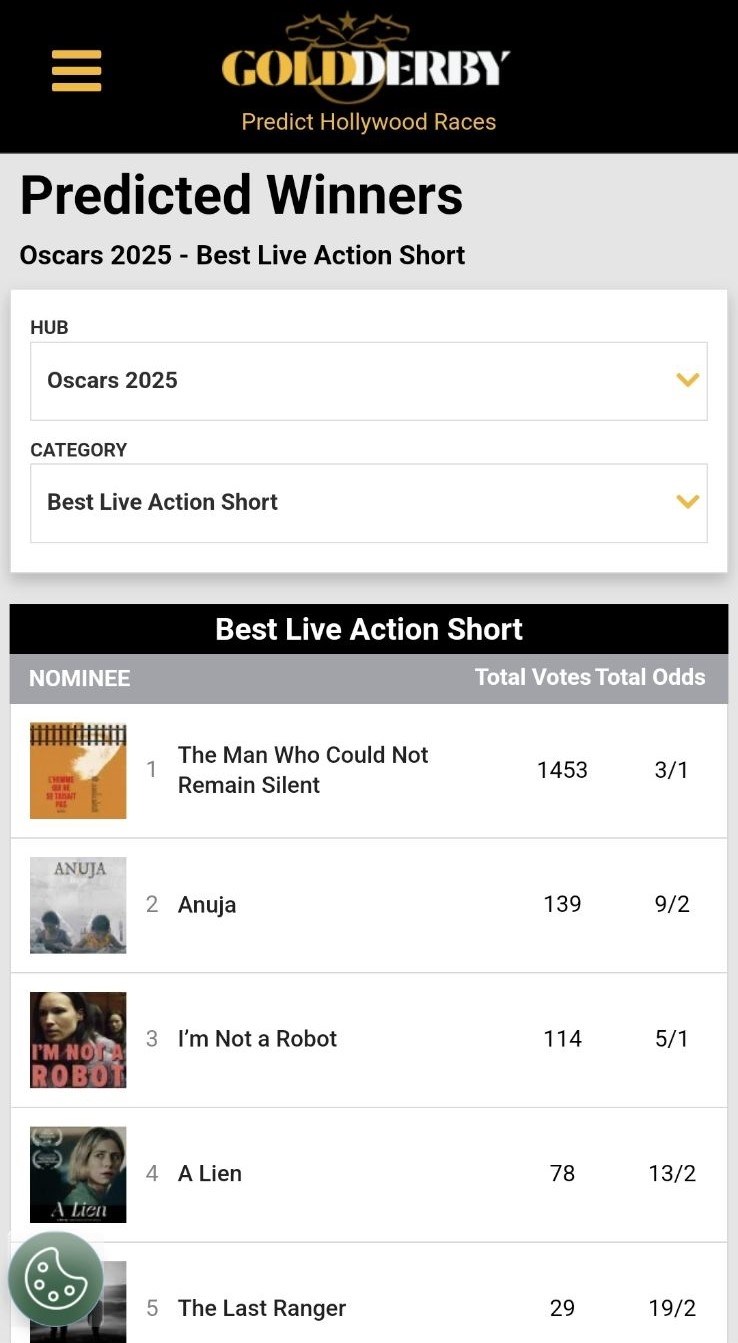The image size is (738, 1343).
Task: Select I'm Not a Robot title
Action: point(257,1039)
